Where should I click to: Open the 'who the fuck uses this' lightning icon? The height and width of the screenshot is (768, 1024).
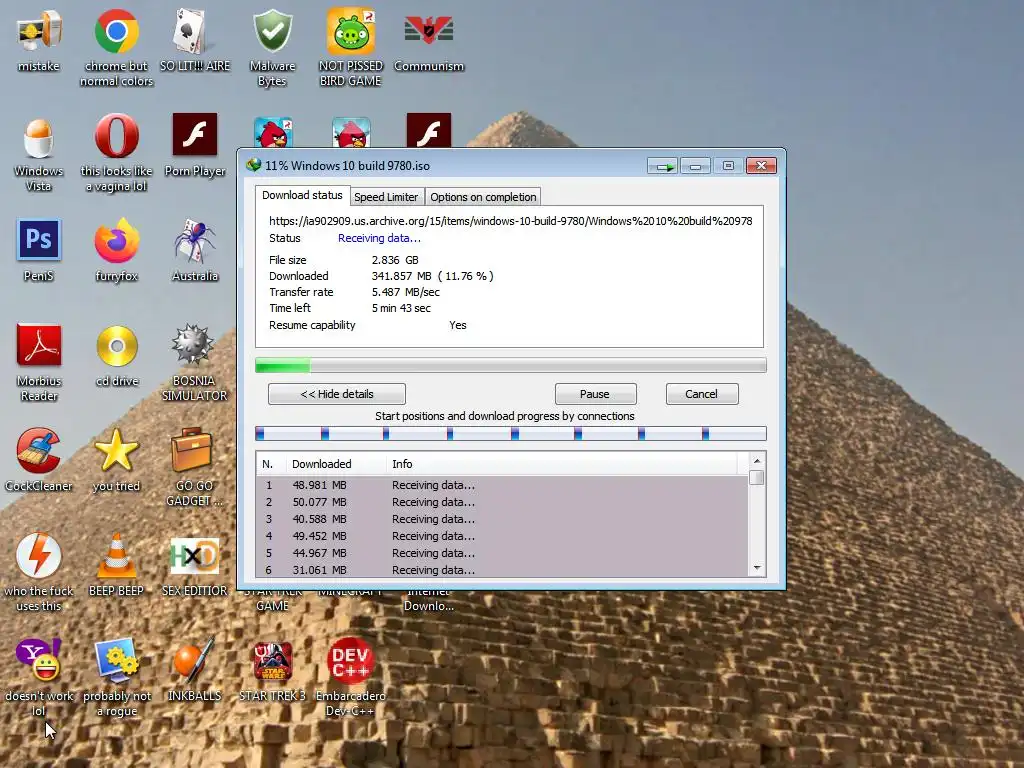tap(39, 556)
